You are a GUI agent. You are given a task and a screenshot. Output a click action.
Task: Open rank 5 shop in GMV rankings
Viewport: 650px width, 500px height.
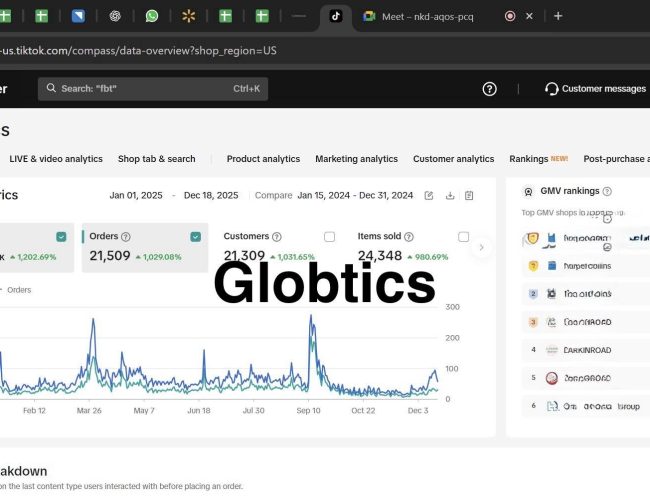point(586,378)
